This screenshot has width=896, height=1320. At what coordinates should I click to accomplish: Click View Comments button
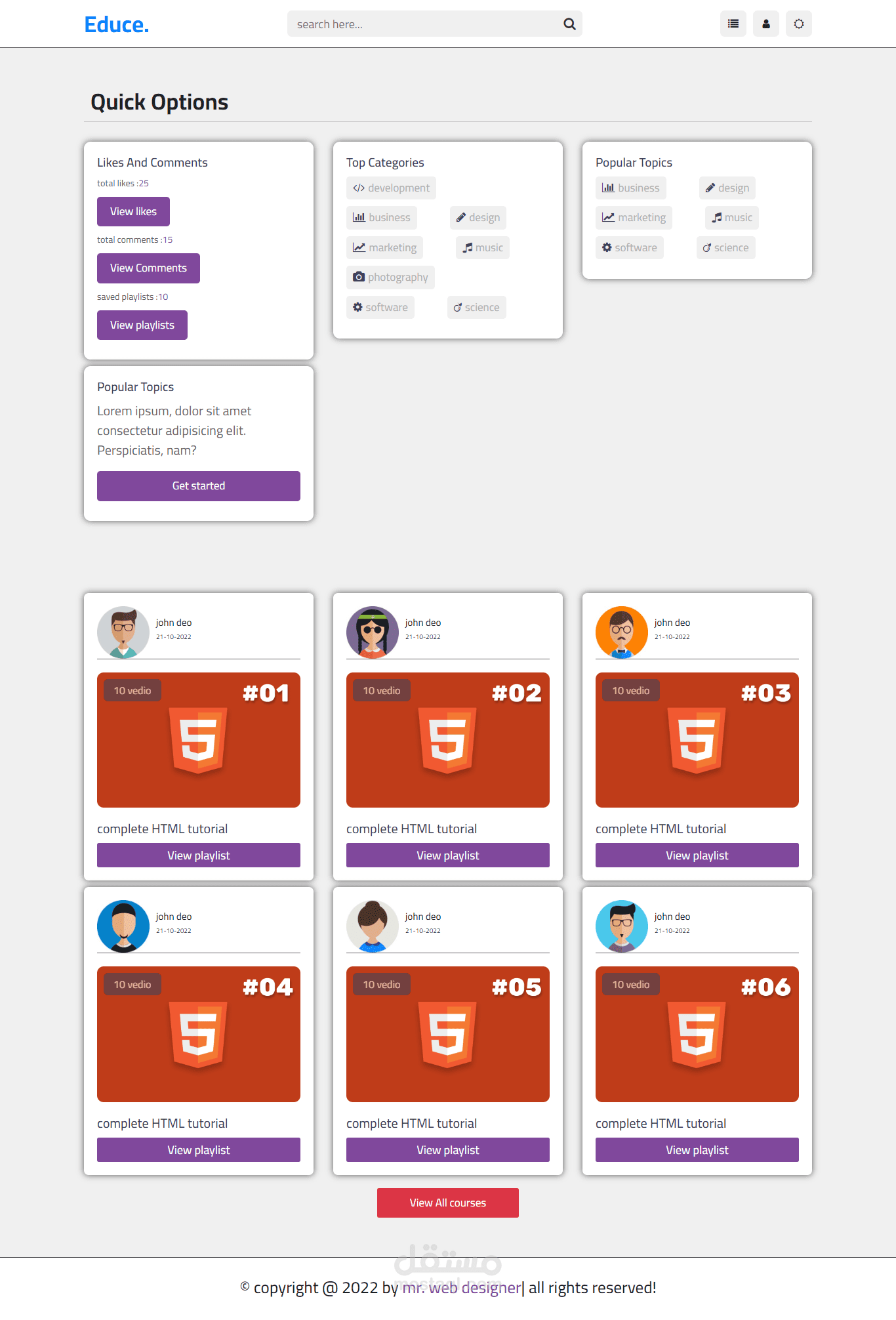148,268
